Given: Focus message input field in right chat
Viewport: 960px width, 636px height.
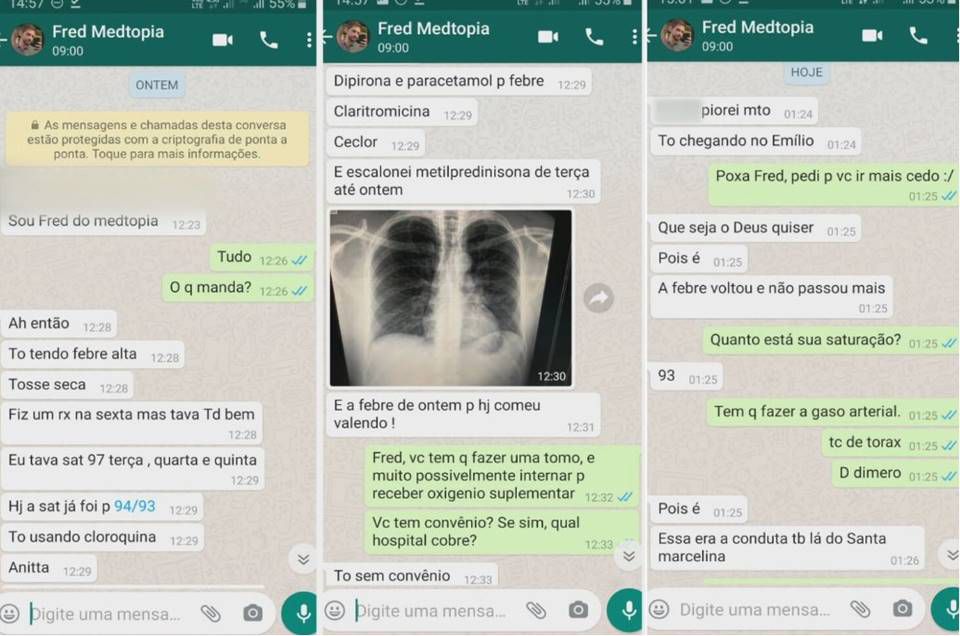Looking at the screenshot, I should tap(756, 609).
